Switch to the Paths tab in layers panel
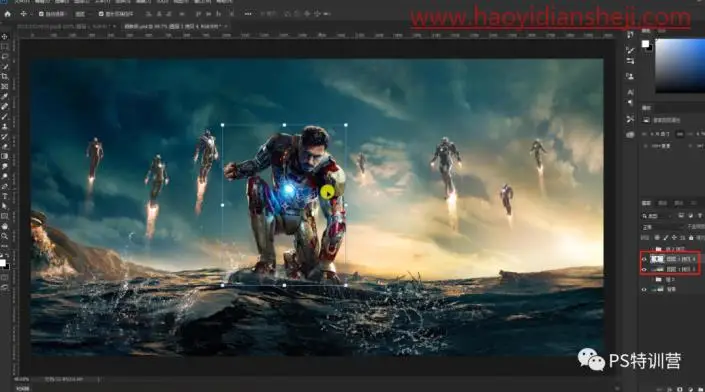 (x=678, y=203)
